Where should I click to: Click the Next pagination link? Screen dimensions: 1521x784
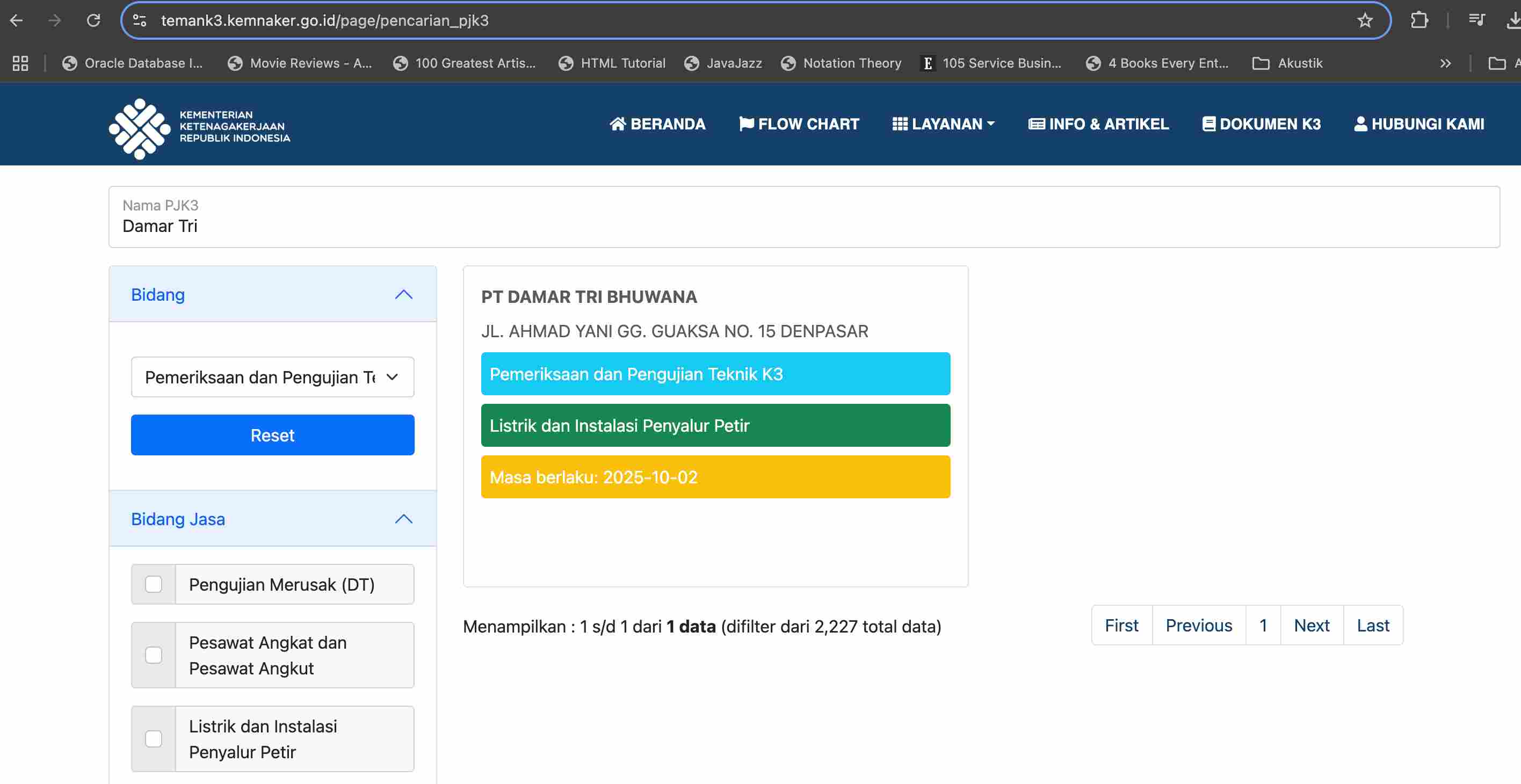(x=1311, y=625)
